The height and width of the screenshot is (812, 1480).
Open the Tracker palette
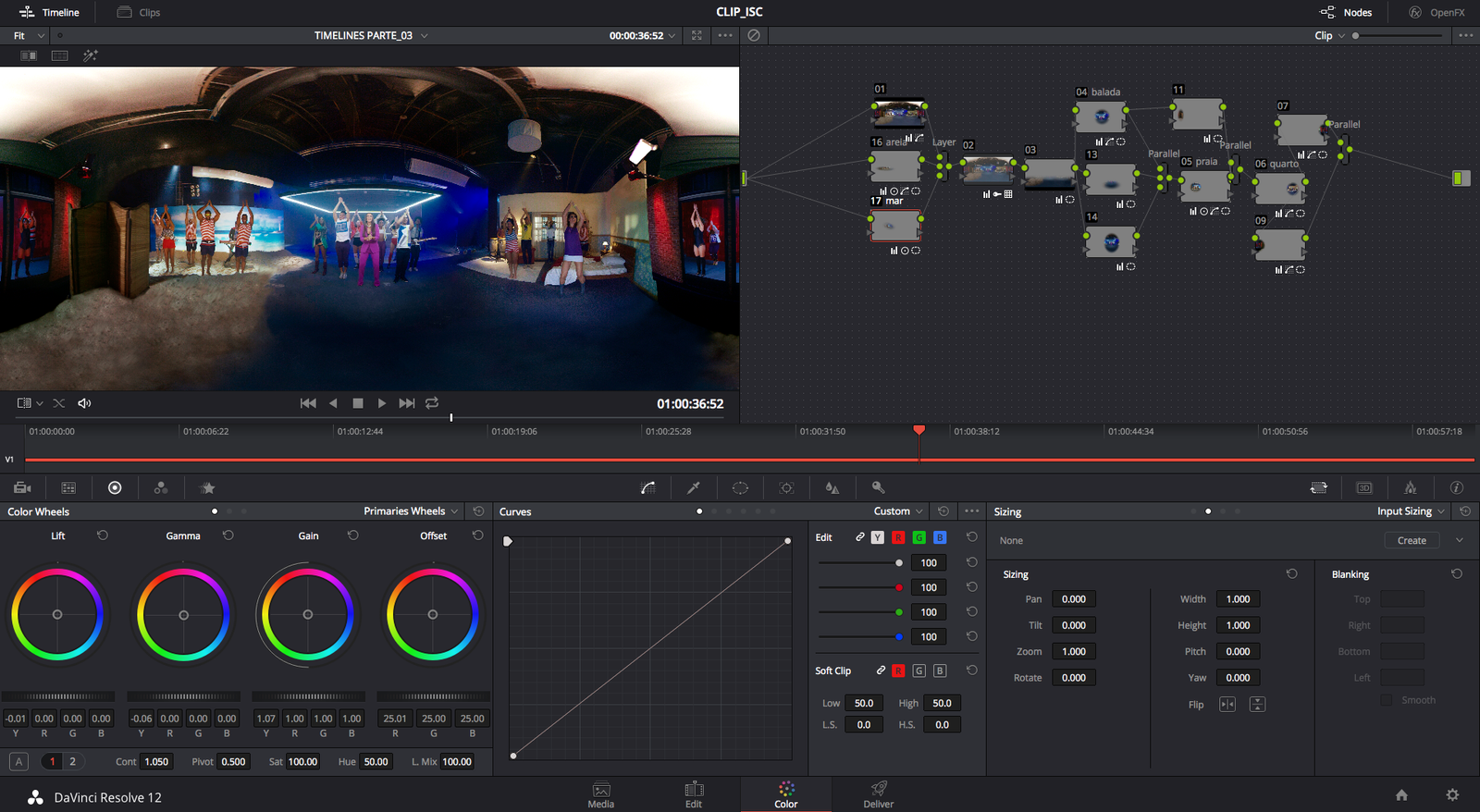tap(786, 487)
